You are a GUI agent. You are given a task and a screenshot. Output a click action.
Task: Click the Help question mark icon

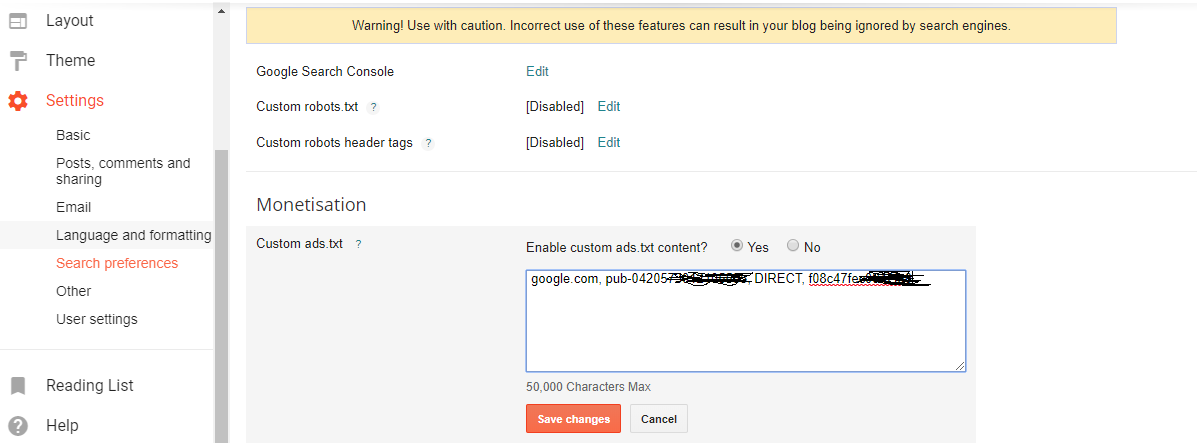click(18, 425)
